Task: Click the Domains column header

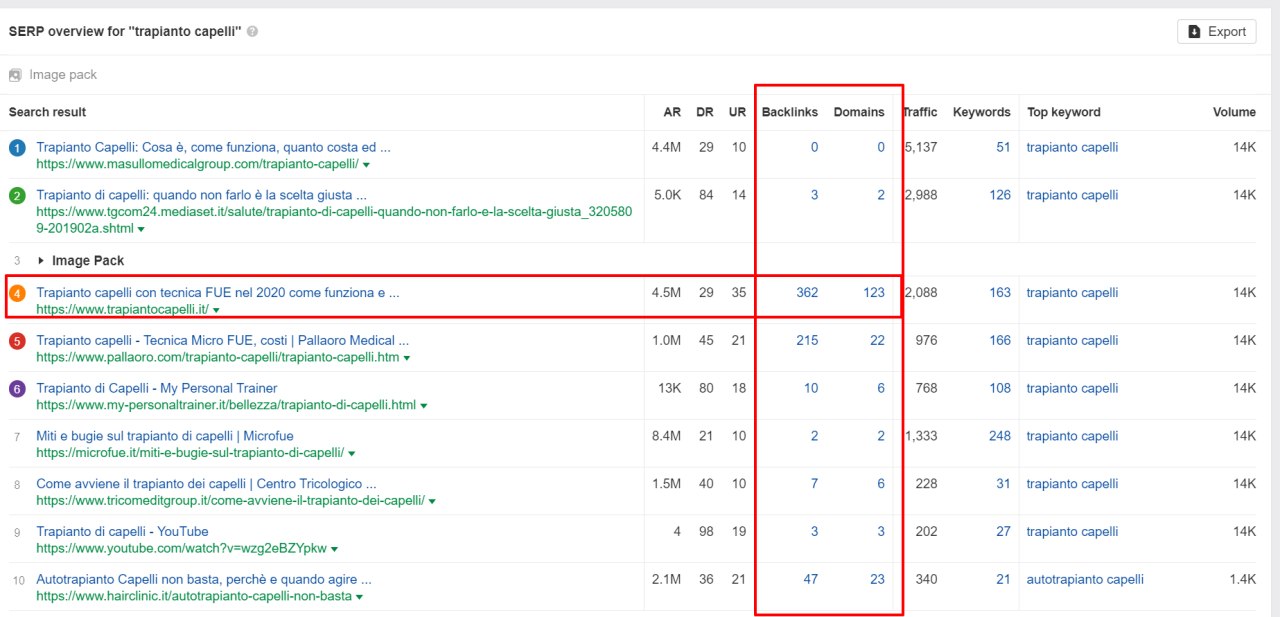Action: coord(859,112)
